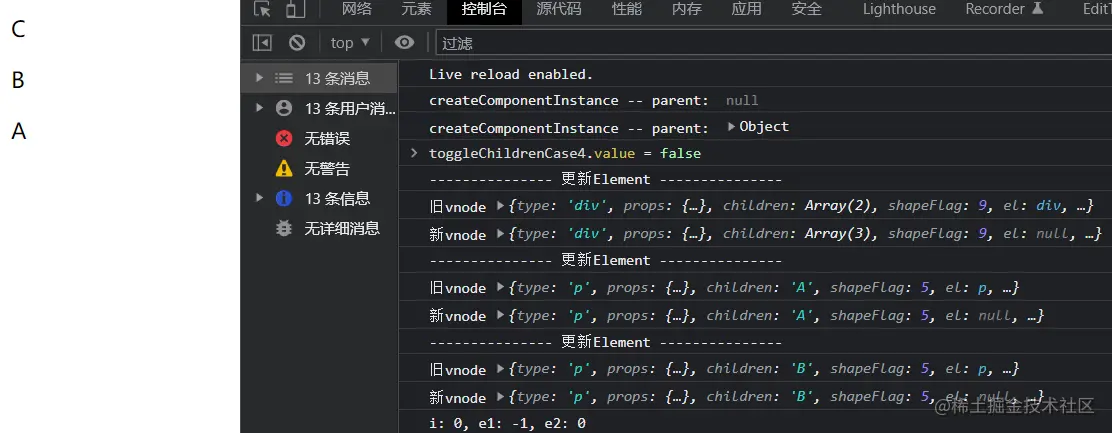Expand toggleChildrenCase4.value input entry arrow
The width and height of the screenshot is (1112, 433).
414,153
